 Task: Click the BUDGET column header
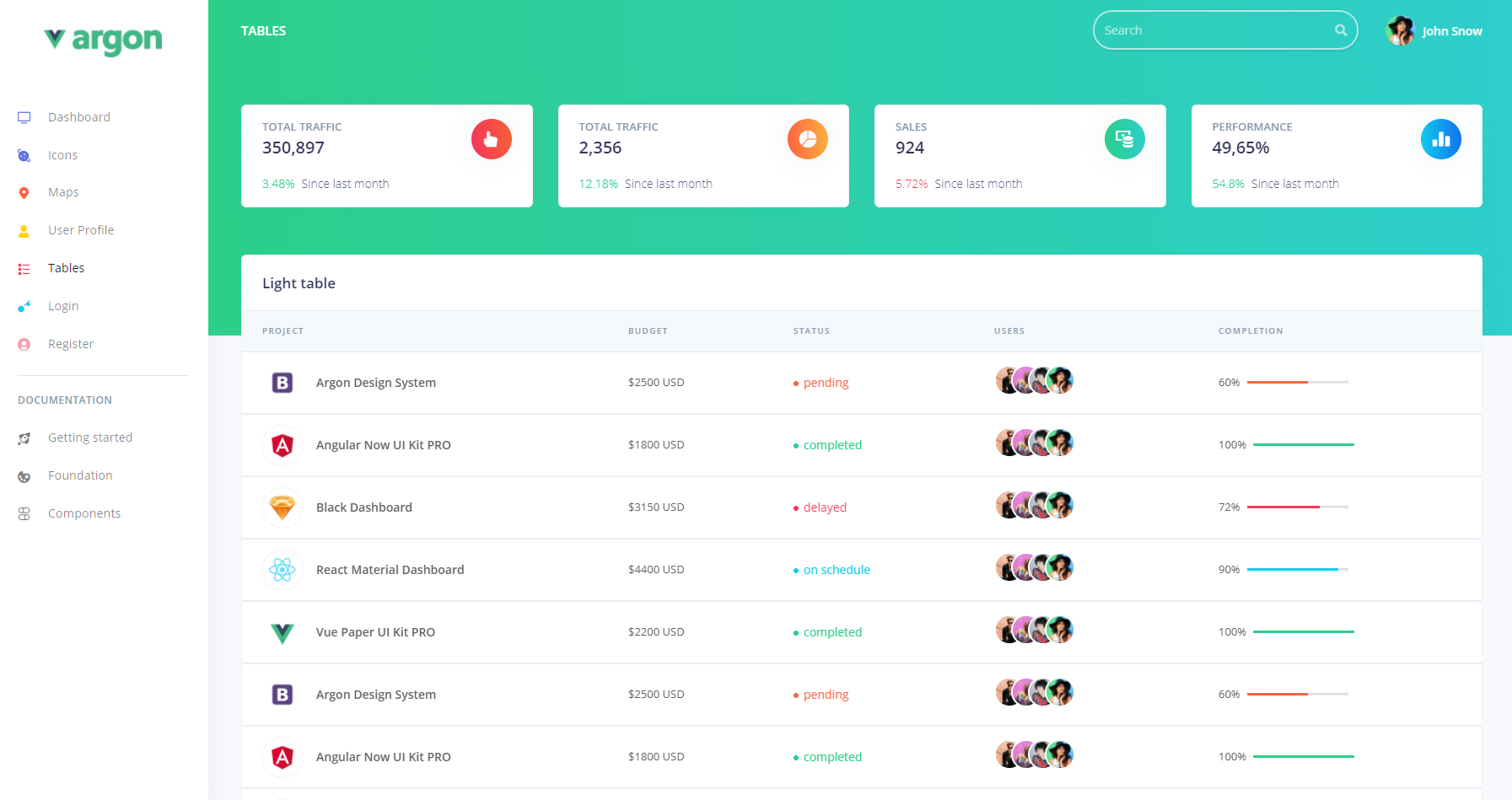[648, 331]
